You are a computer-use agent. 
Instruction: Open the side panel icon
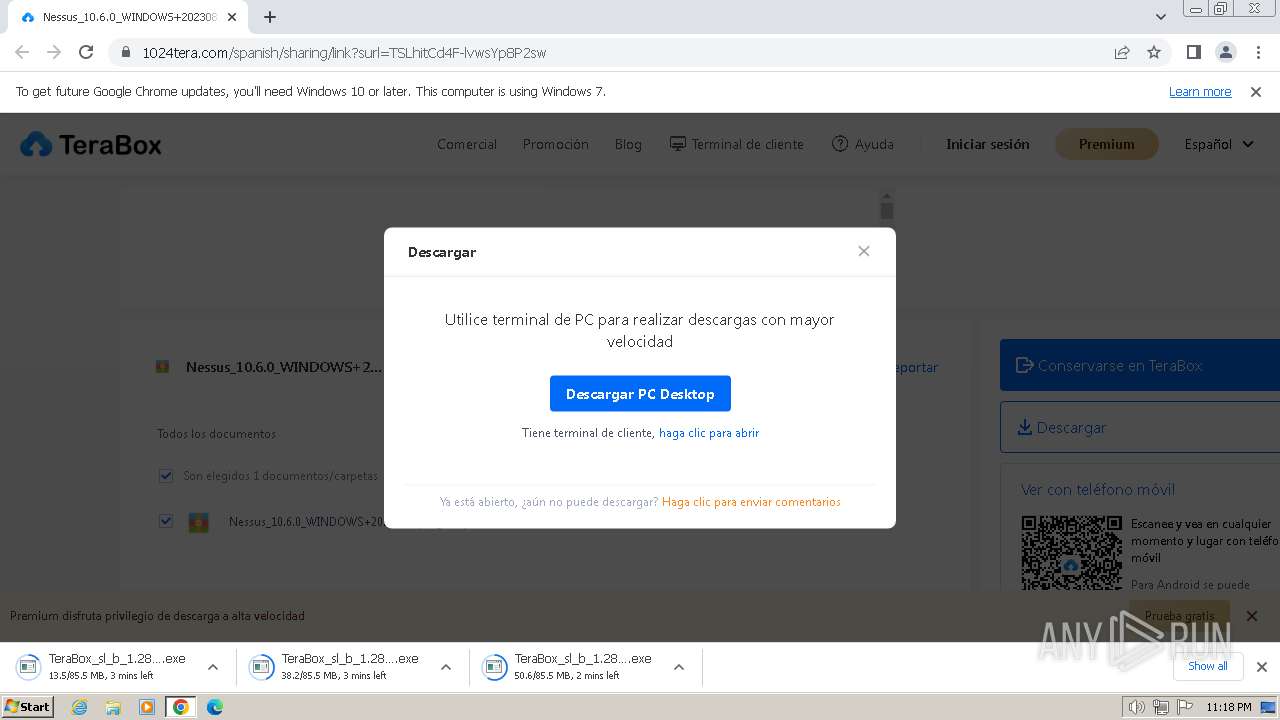[x=1193, y=52]
